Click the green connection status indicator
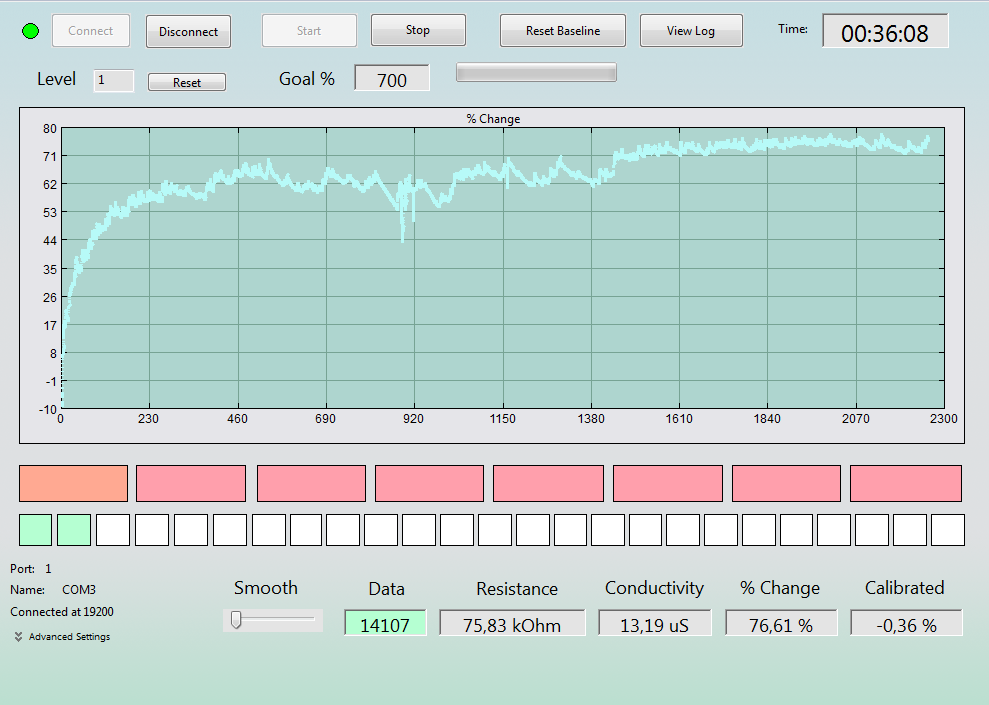The width and height of the screenshot is (989, 705). pyautogui.click(x=30, y=31)
